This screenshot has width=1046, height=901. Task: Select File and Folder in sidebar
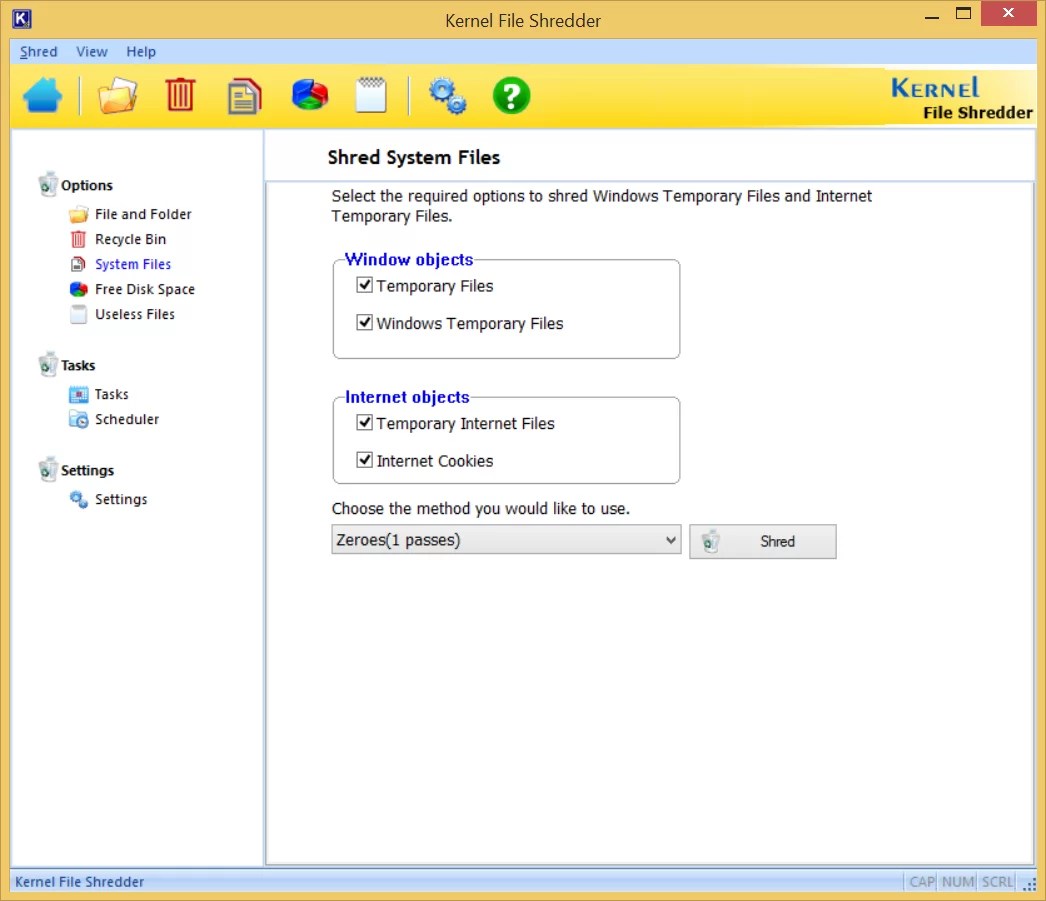(x=143, y=214)
